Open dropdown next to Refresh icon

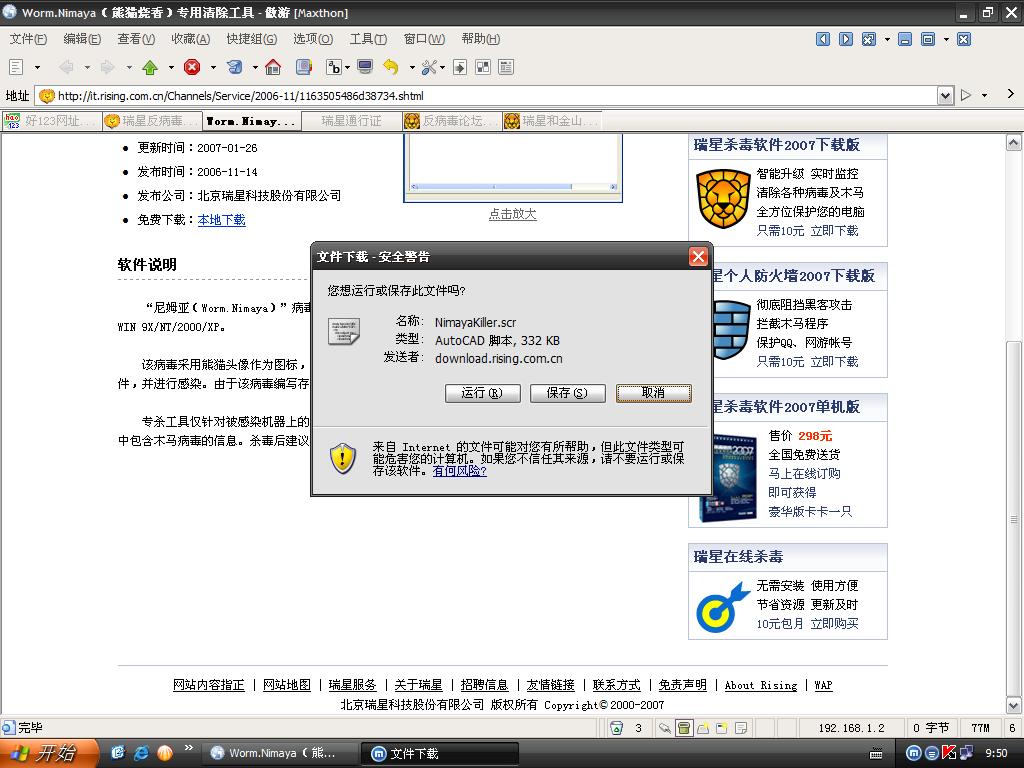click(x=255, y=67)
